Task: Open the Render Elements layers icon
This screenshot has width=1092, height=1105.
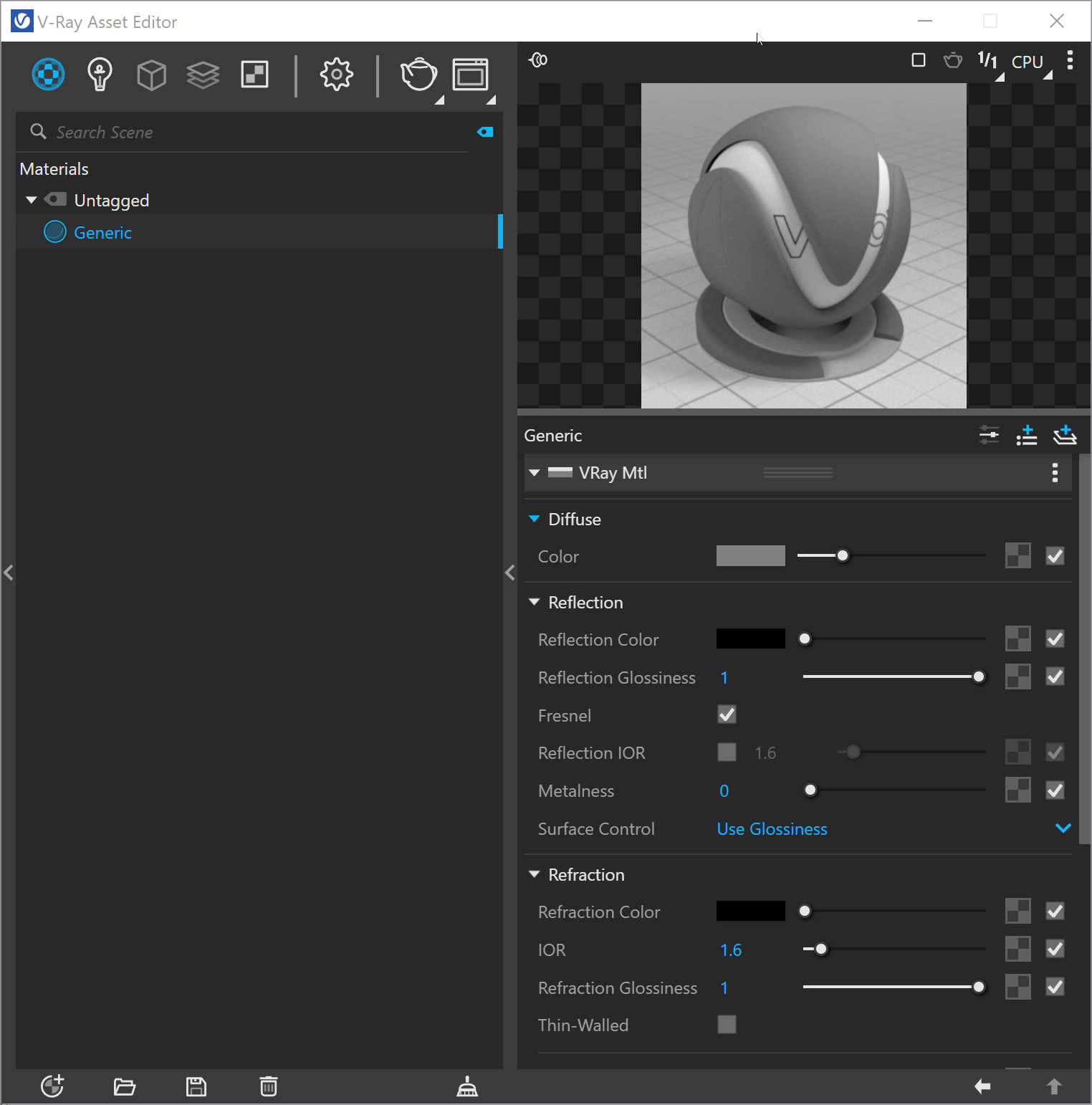Action: click(203, 75)
